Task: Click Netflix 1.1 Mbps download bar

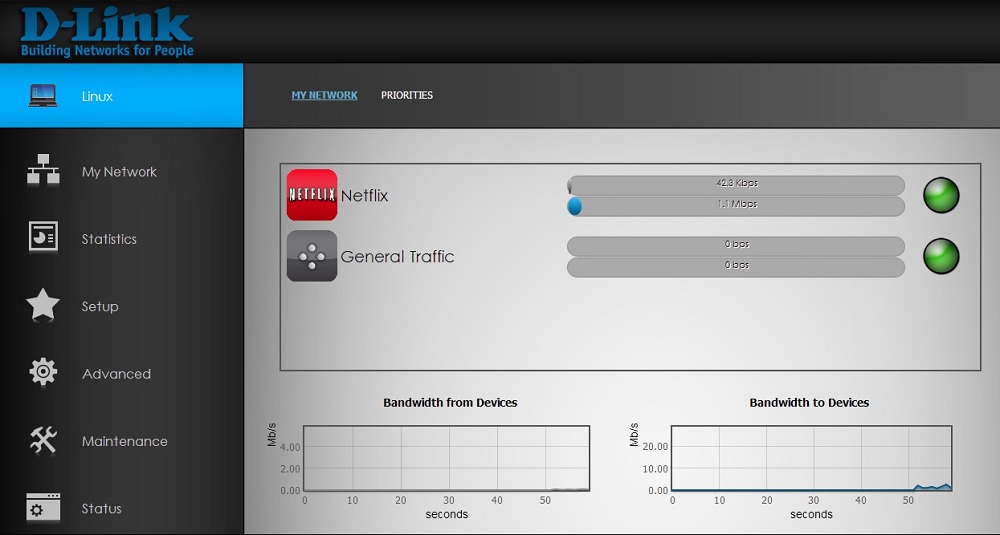Action: click(736, 206)
